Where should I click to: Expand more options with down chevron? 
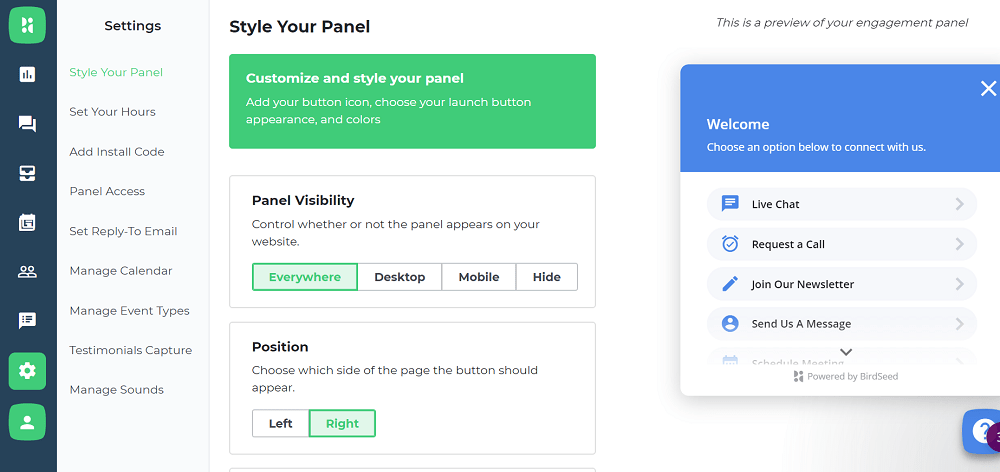(846, 352)
